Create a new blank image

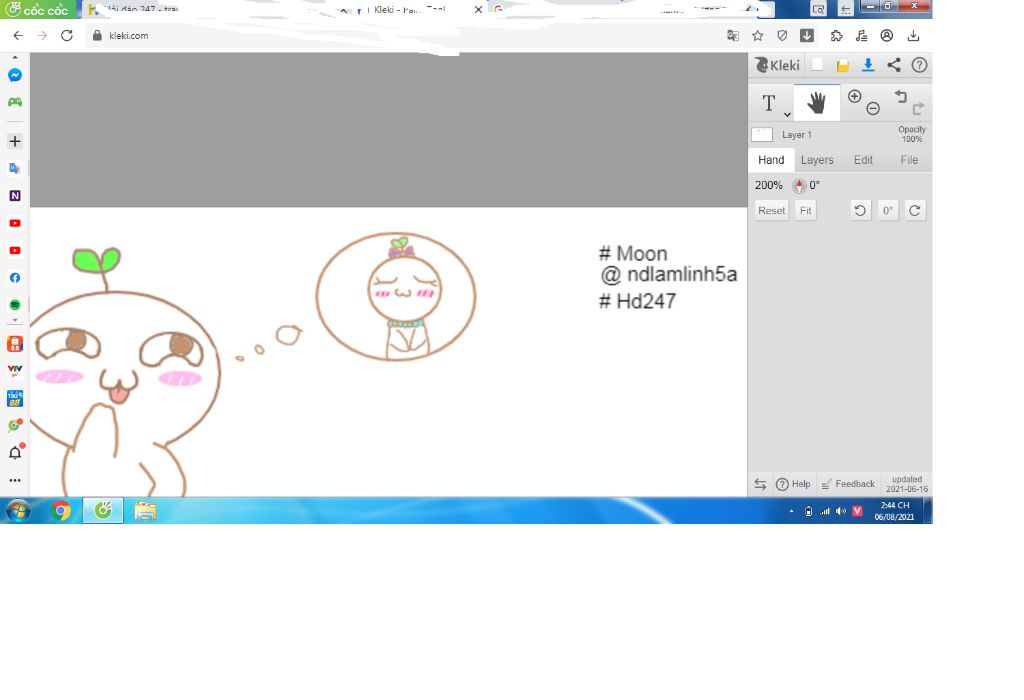817,65
